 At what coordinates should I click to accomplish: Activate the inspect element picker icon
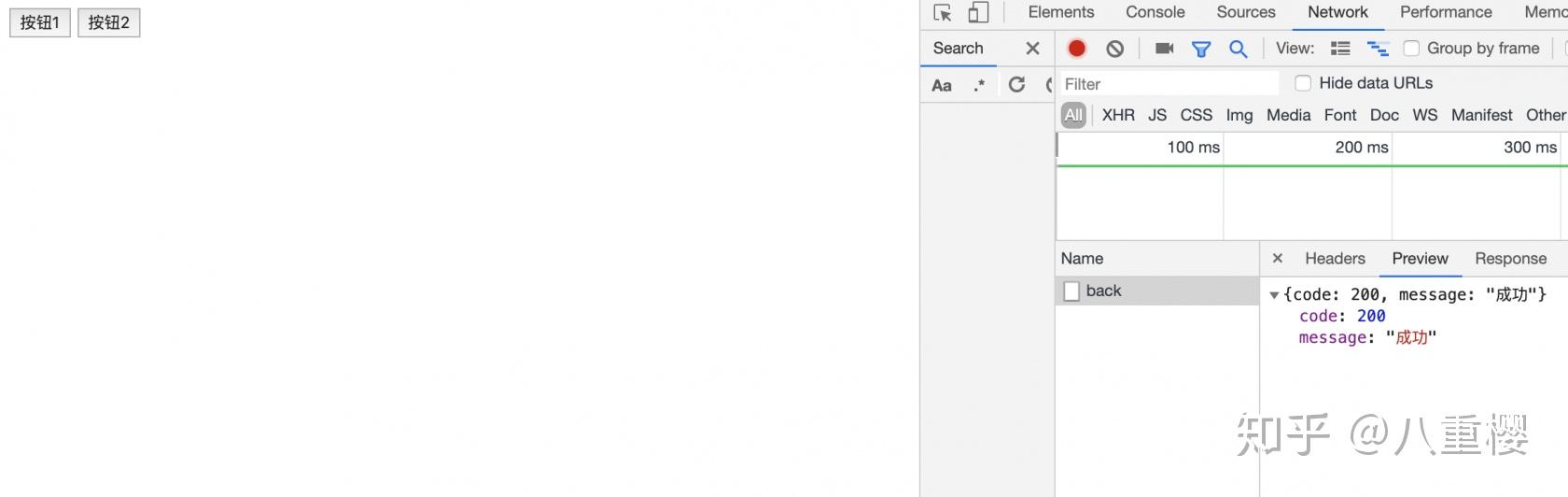pos(943,13)
